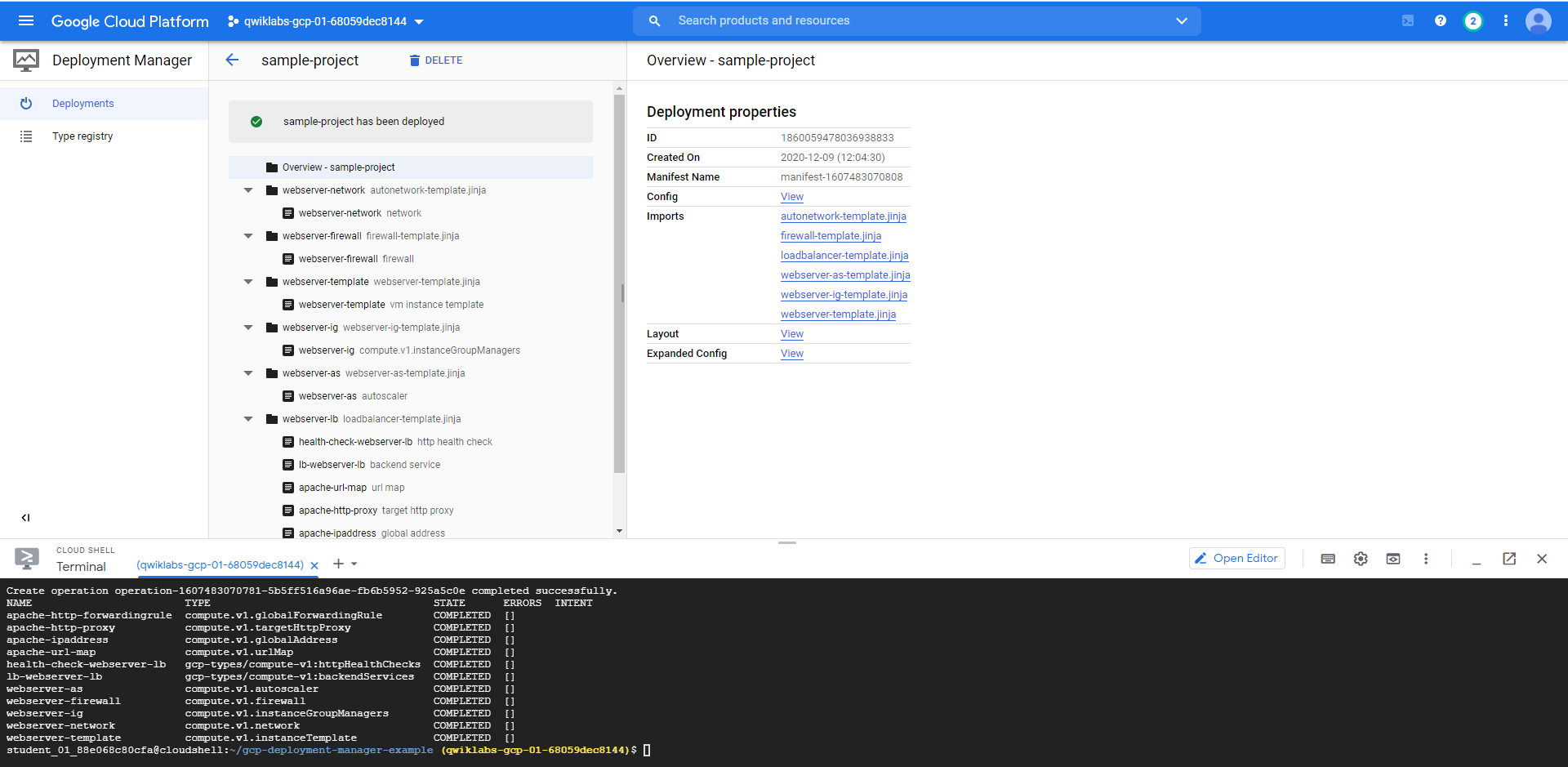Open new tab dropdown arrow in Cloud Shell
The width and height of the screenshot is (1568, 767).
(x=354, y=564)
